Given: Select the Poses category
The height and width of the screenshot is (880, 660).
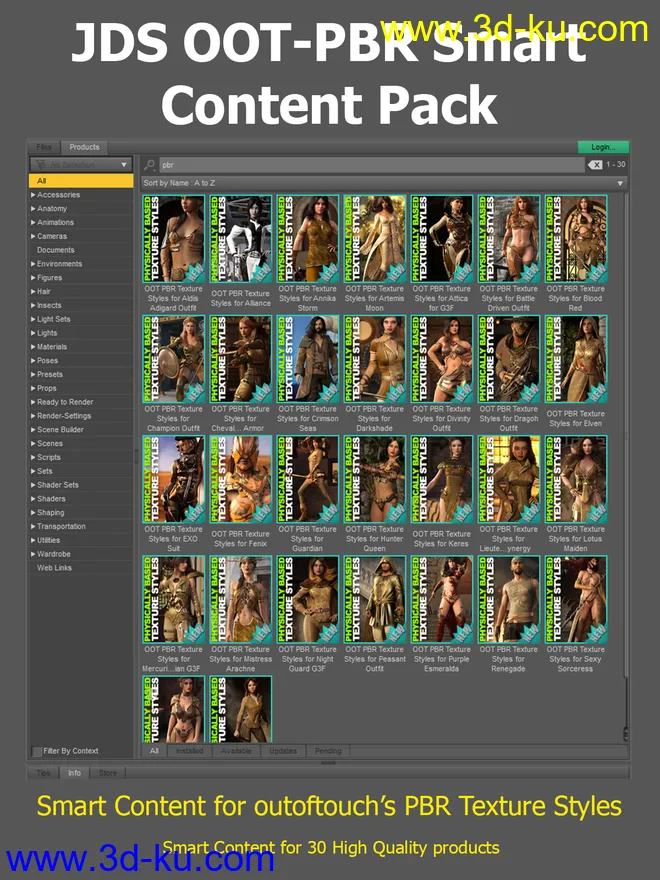Looking at the screenshot, I should click(47, 361).
